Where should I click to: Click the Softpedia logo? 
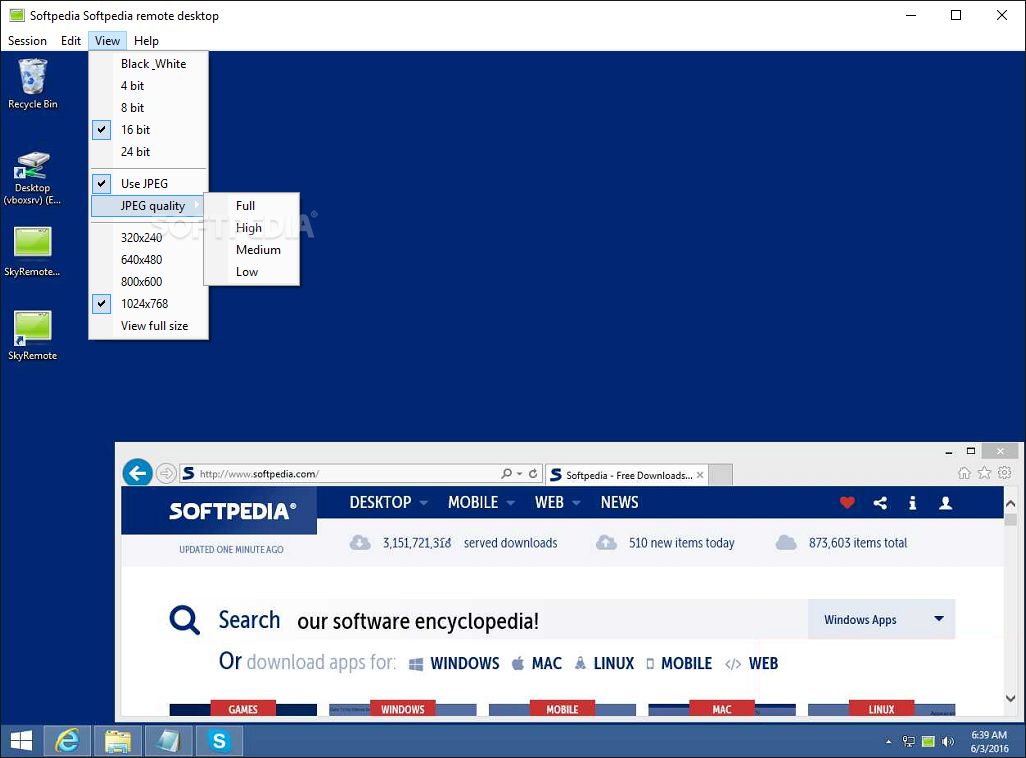click(x=232, y=511)
